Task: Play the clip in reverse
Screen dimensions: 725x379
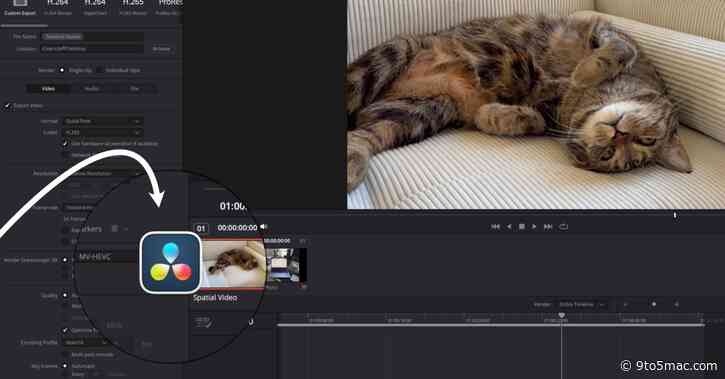Action: 509,227
